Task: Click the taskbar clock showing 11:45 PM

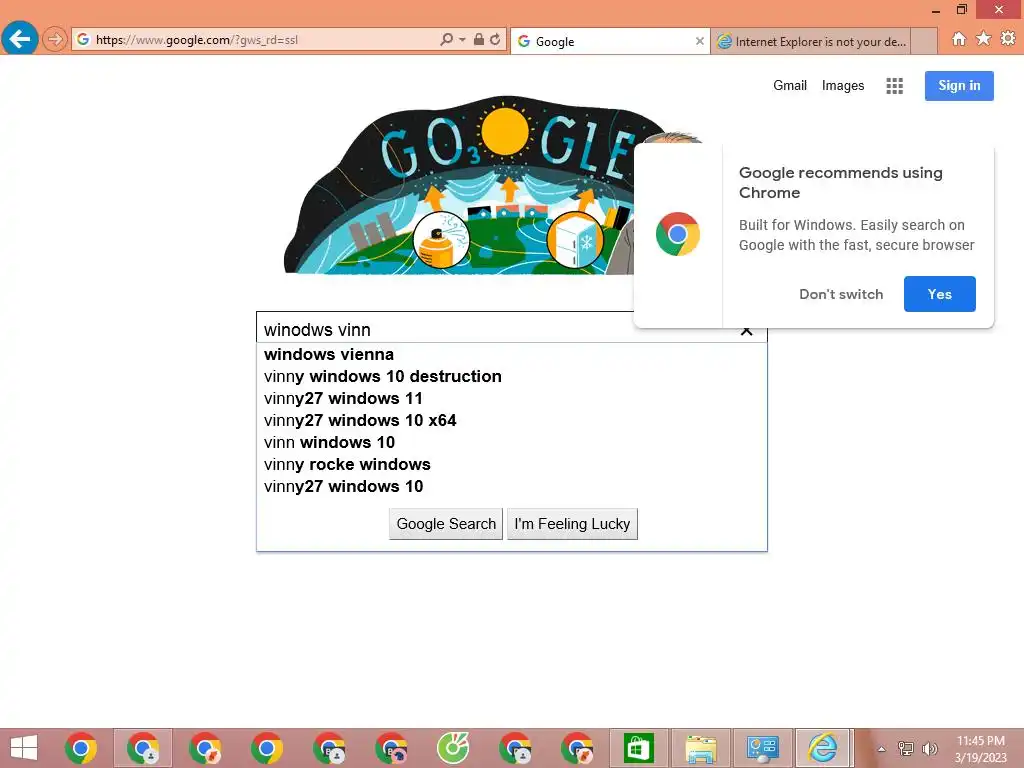Action: pyautogui.click(x=980, y=749)
